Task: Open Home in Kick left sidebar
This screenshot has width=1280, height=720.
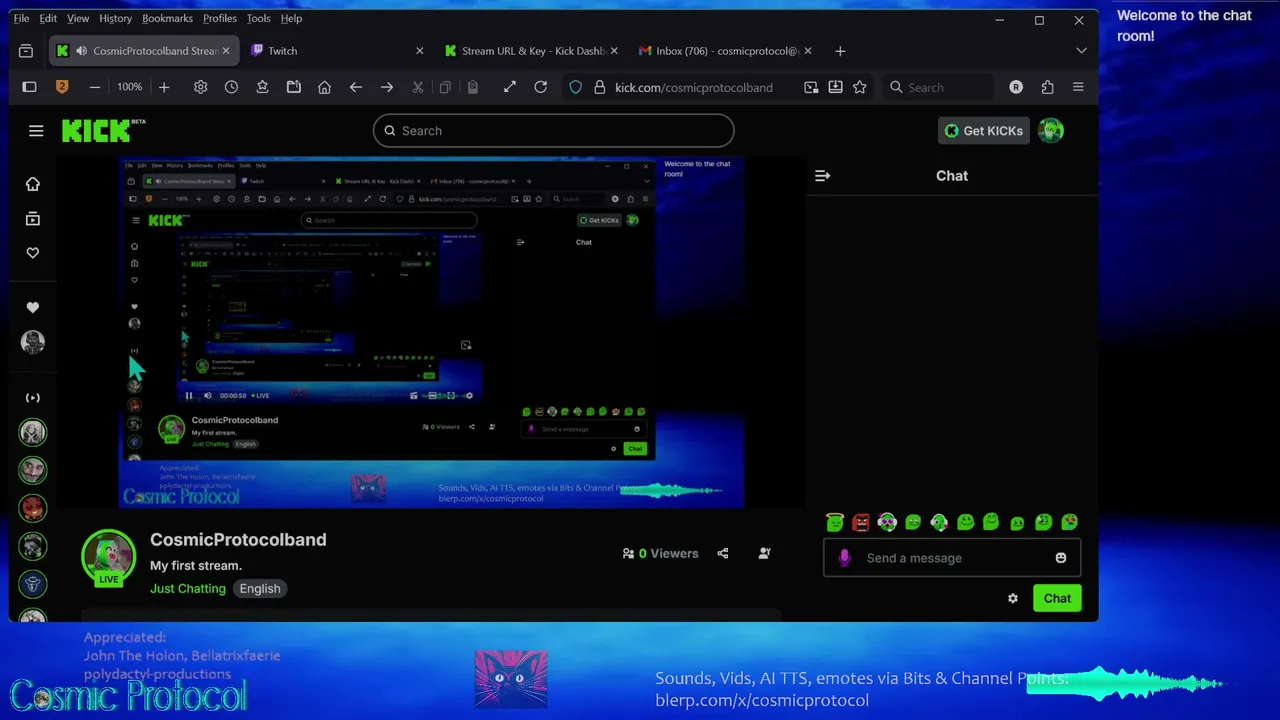Action: click(x=33, y=184)
